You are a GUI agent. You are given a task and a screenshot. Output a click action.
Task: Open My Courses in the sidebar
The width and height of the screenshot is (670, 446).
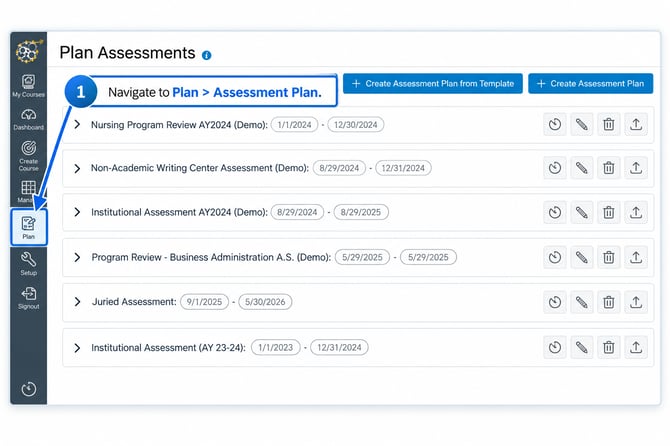[28, 86]
